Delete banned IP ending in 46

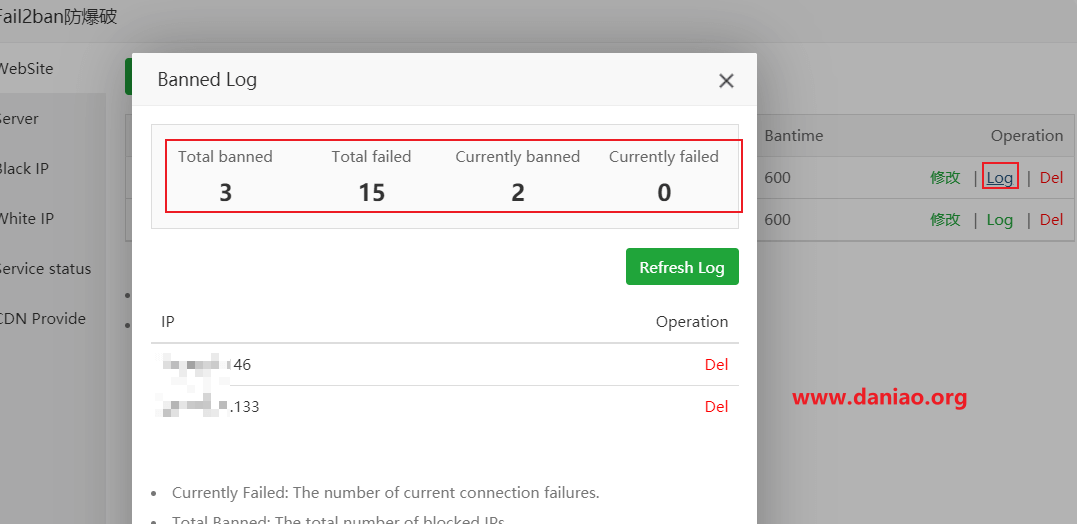716,365
